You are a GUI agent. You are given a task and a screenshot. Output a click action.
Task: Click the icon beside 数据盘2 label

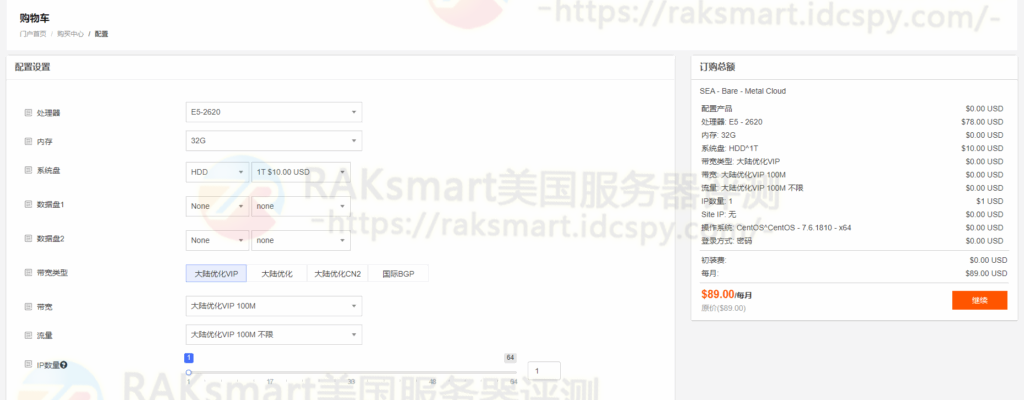pyautogui.click(x=28, y=239)
